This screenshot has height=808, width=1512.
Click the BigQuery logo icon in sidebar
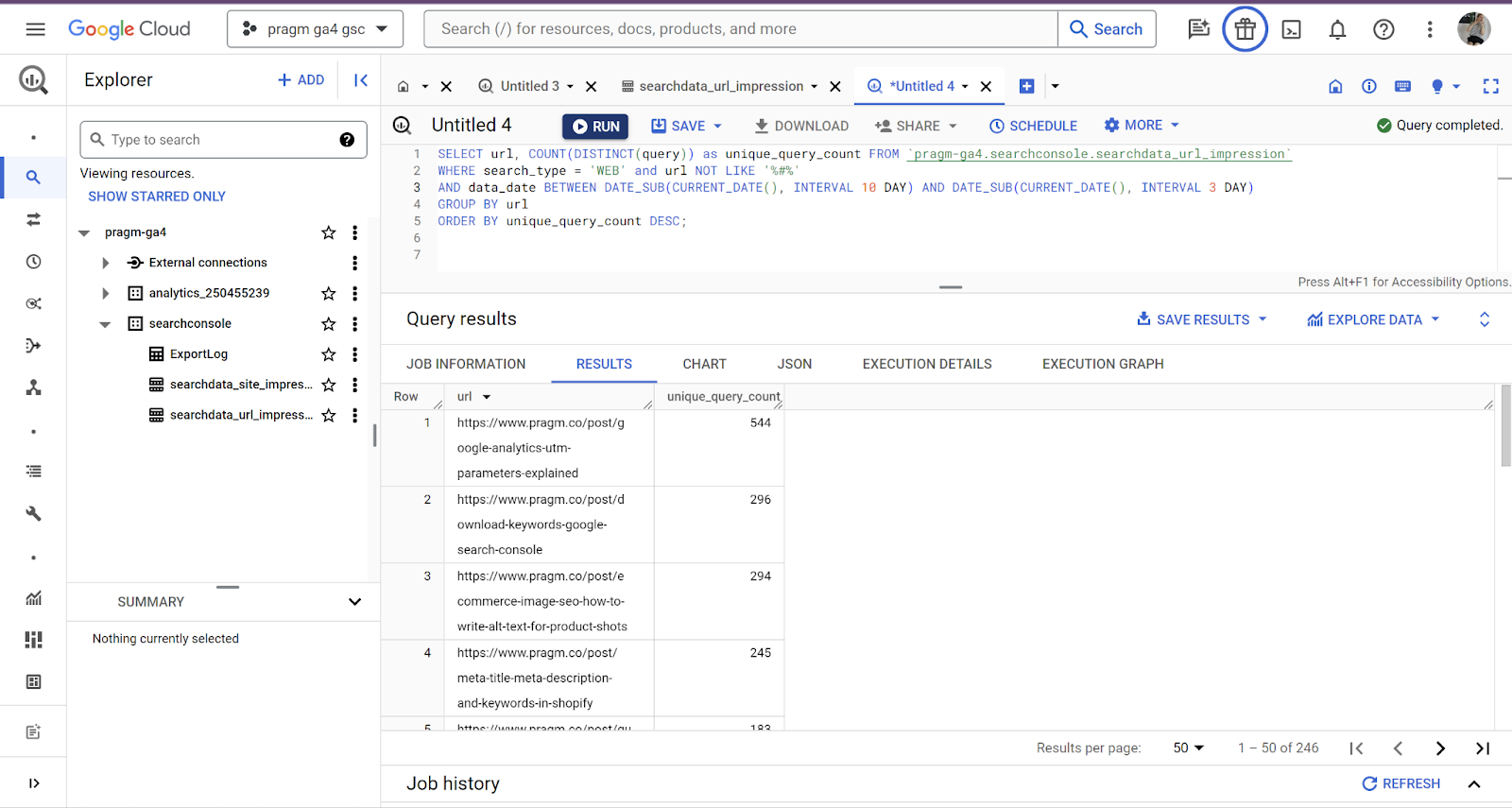pos(34,80)
